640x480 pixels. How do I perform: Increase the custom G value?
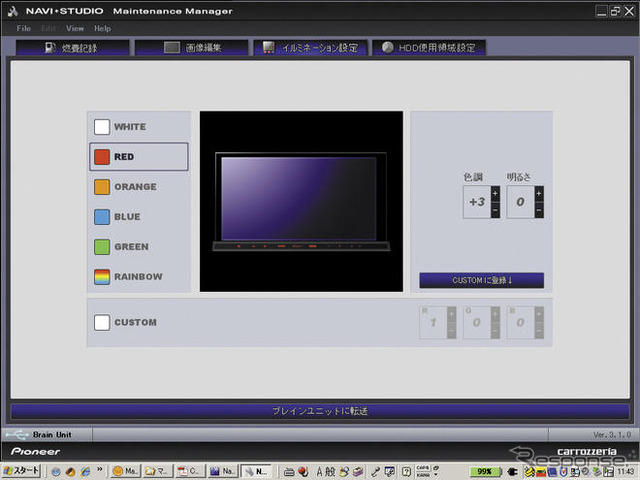(495, 314)
